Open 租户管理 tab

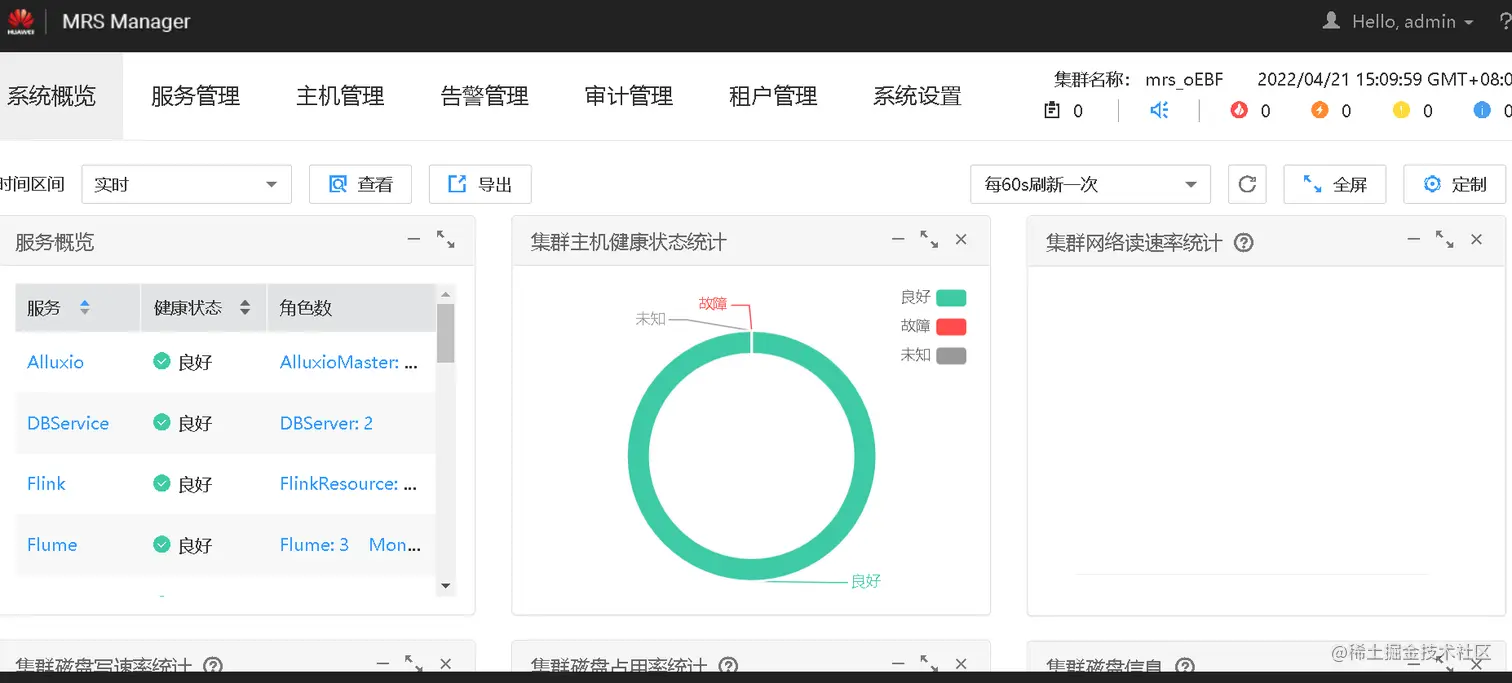click(773, 96)
